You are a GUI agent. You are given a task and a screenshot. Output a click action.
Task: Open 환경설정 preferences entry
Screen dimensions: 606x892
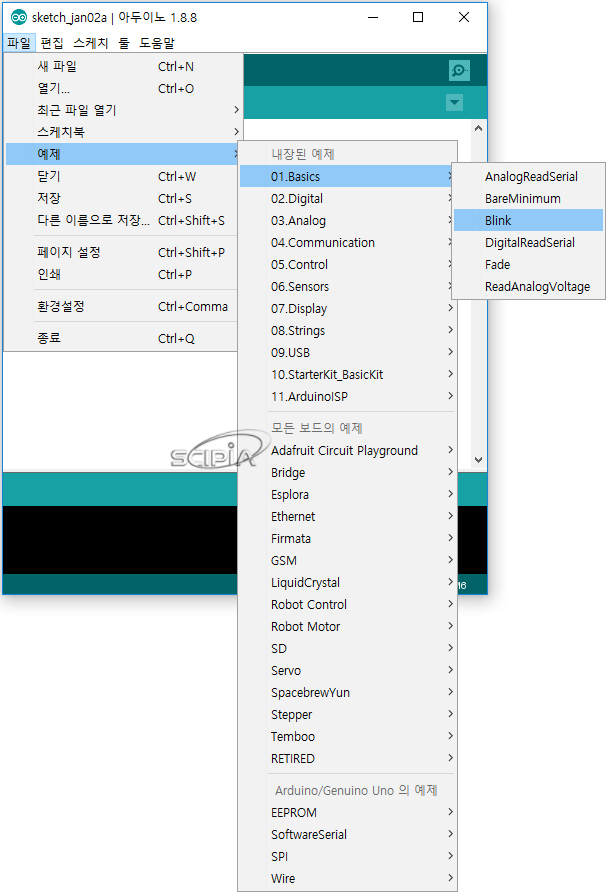(x=123, y=307)
